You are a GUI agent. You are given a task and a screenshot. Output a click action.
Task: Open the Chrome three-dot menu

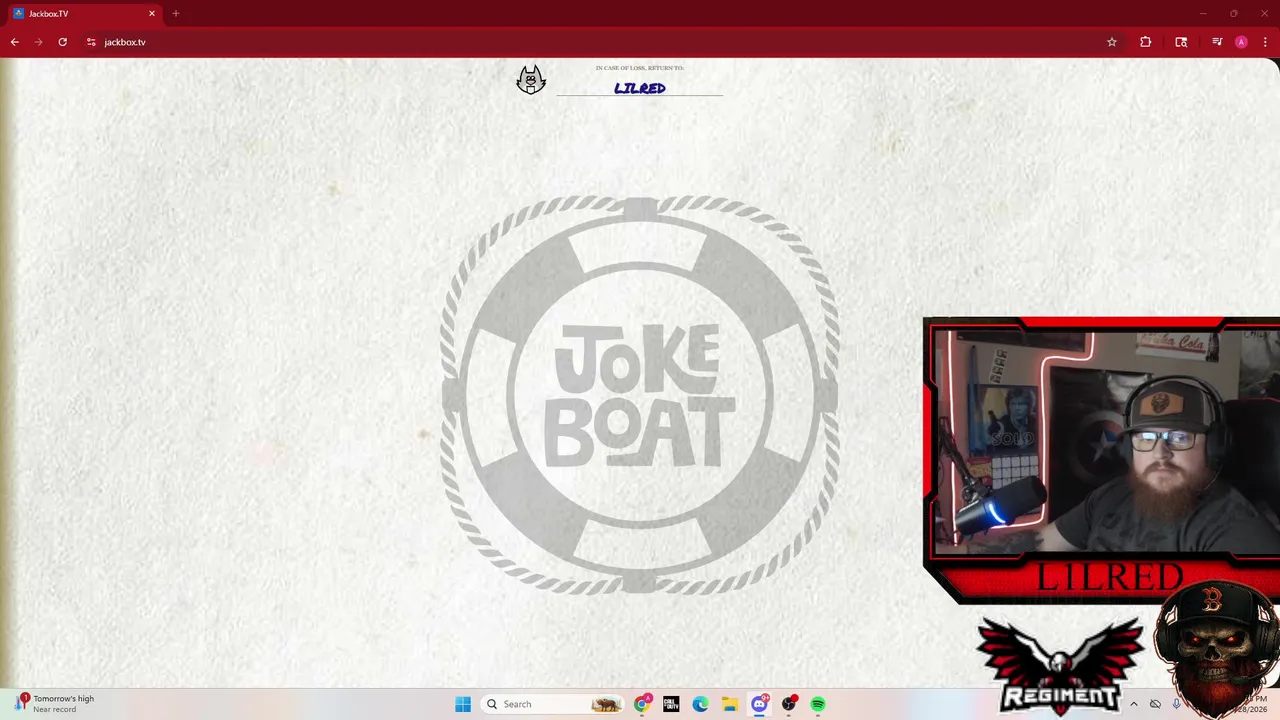click(1265, 42)
